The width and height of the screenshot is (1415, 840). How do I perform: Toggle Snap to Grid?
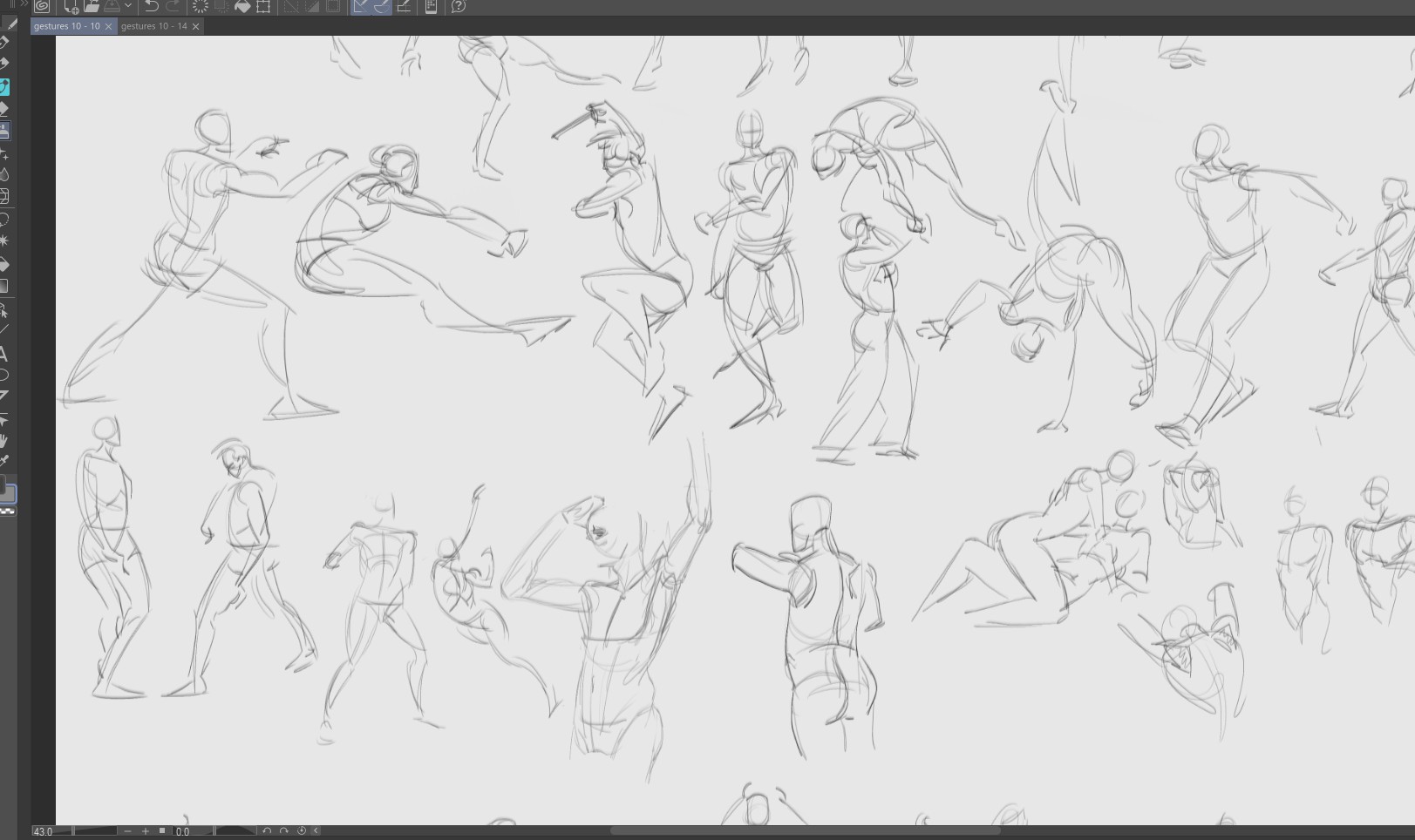(x=403, y=6)
